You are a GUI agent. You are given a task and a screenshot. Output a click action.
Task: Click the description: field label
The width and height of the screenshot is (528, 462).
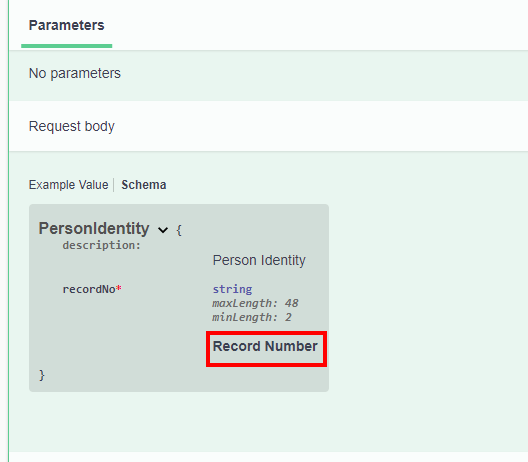pos(101,245)
